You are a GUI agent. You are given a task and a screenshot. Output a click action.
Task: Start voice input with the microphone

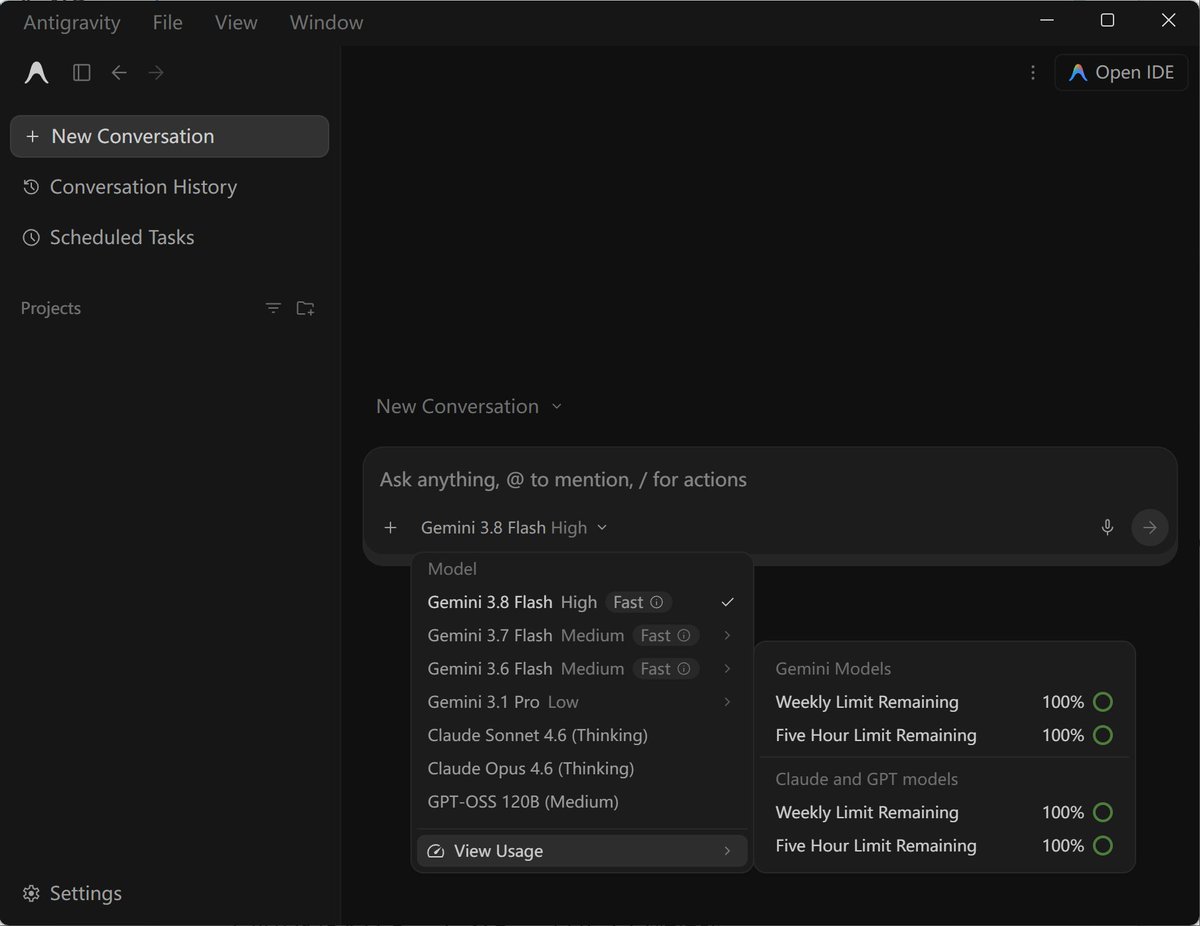[x=1107, y=527]
